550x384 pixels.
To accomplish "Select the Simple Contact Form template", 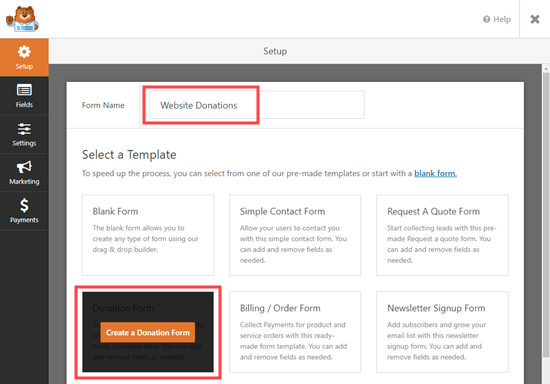I will [295, 235].
